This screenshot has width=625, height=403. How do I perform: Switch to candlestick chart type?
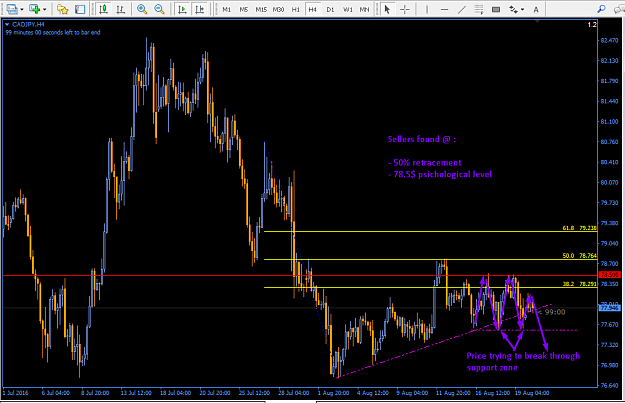click(104, 9)
